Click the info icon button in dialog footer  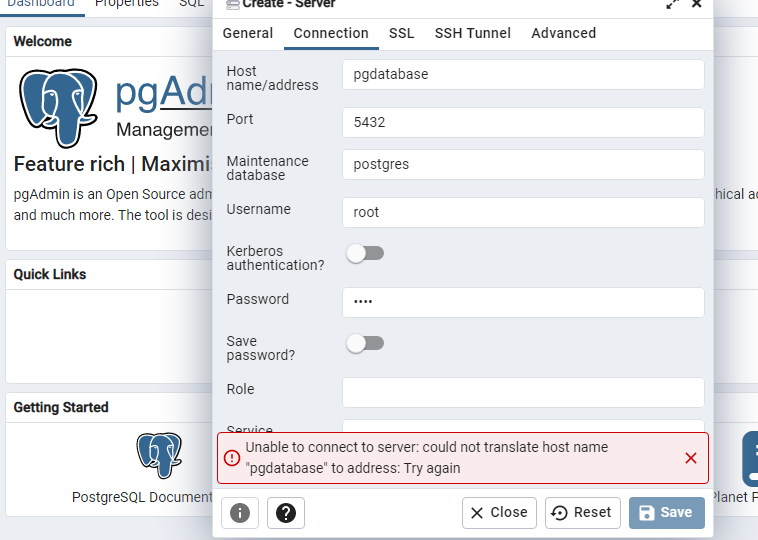(x=240, y=513)
